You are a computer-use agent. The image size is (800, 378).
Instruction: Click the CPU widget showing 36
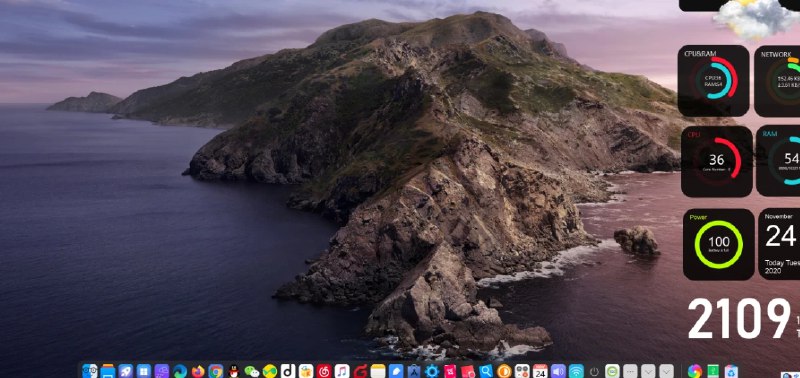717,161
